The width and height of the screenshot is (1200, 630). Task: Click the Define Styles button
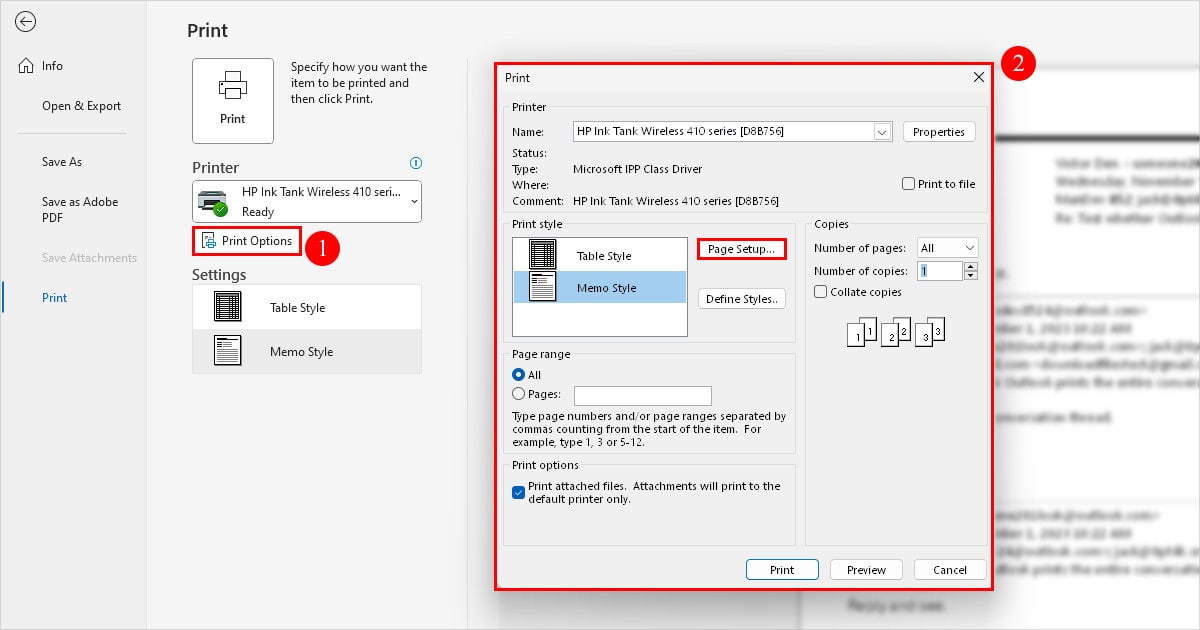point(741,299)
